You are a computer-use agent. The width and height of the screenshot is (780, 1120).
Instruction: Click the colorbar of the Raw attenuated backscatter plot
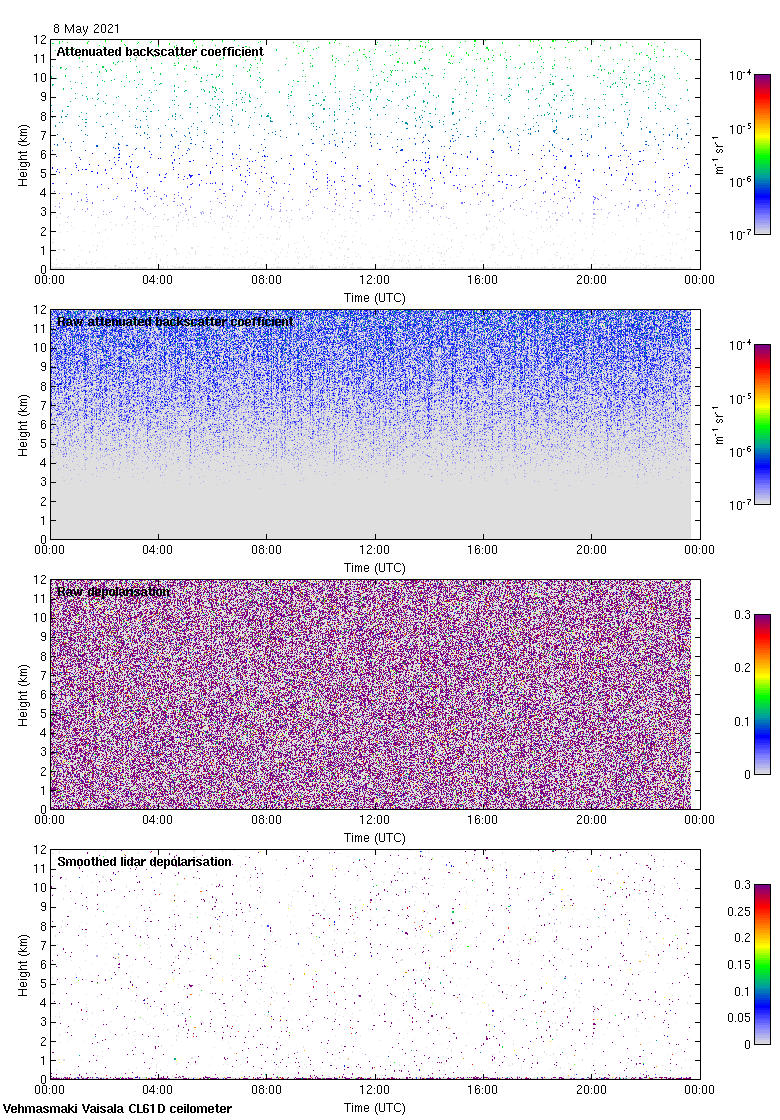point(761,424)
